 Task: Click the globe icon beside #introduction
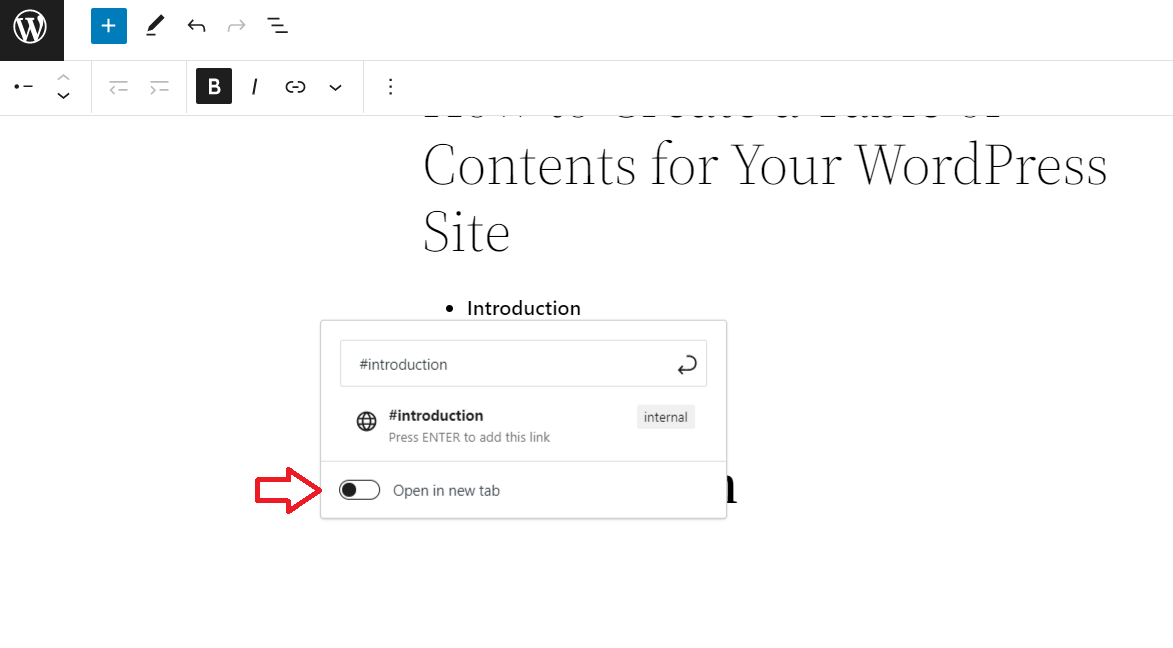367,421
